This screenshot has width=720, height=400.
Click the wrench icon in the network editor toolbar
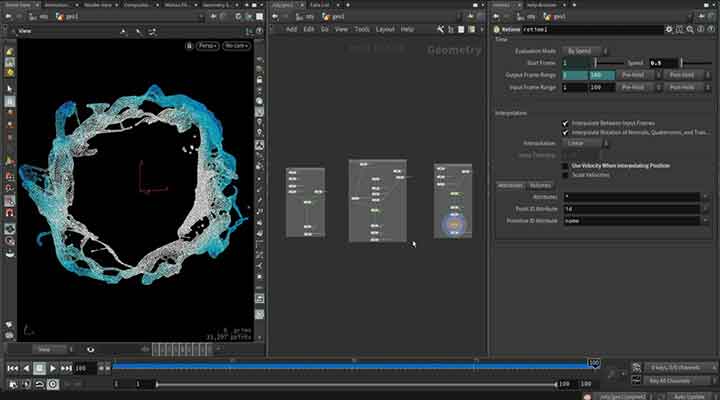pyautogui.click(x=440, y=29)
